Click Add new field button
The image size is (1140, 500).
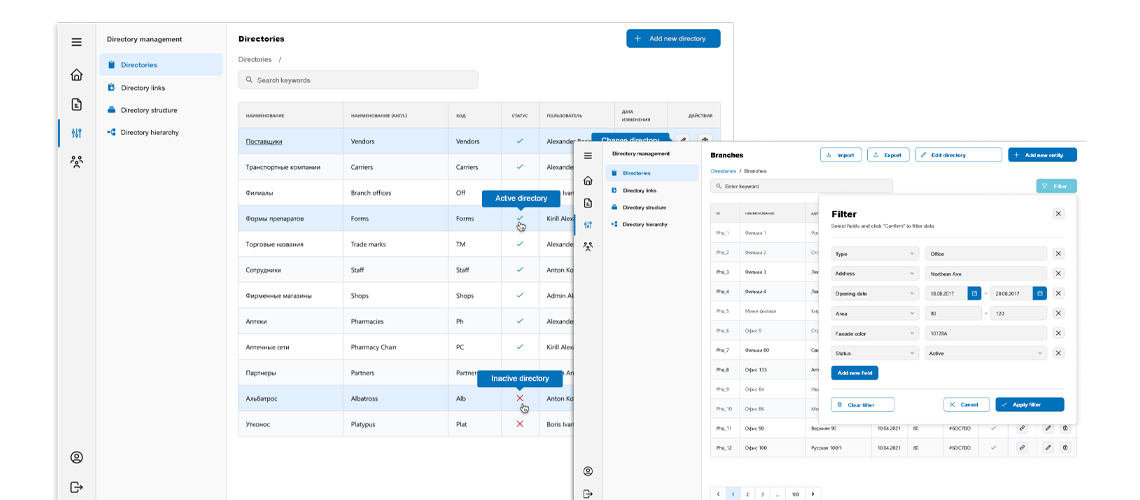[x=855, y=373]
